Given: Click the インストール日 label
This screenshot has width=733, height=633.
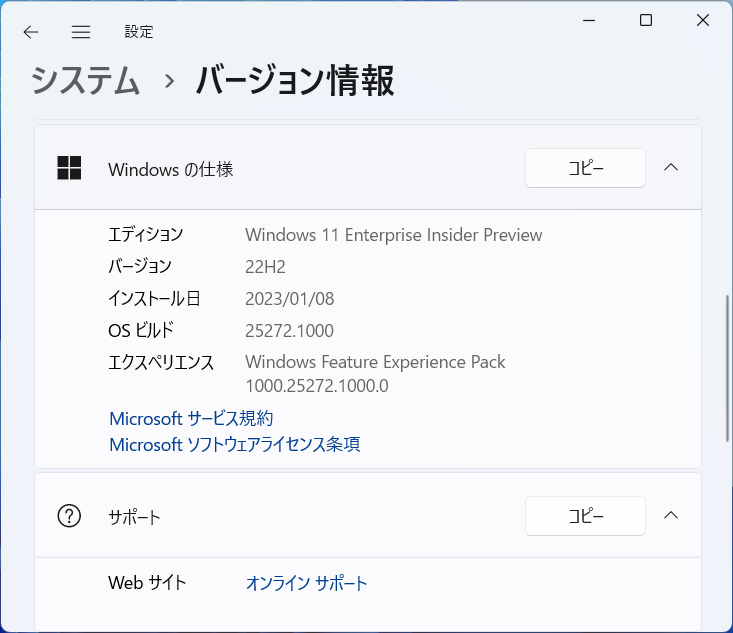Looking at the screenshot, I should coord(154,298).
